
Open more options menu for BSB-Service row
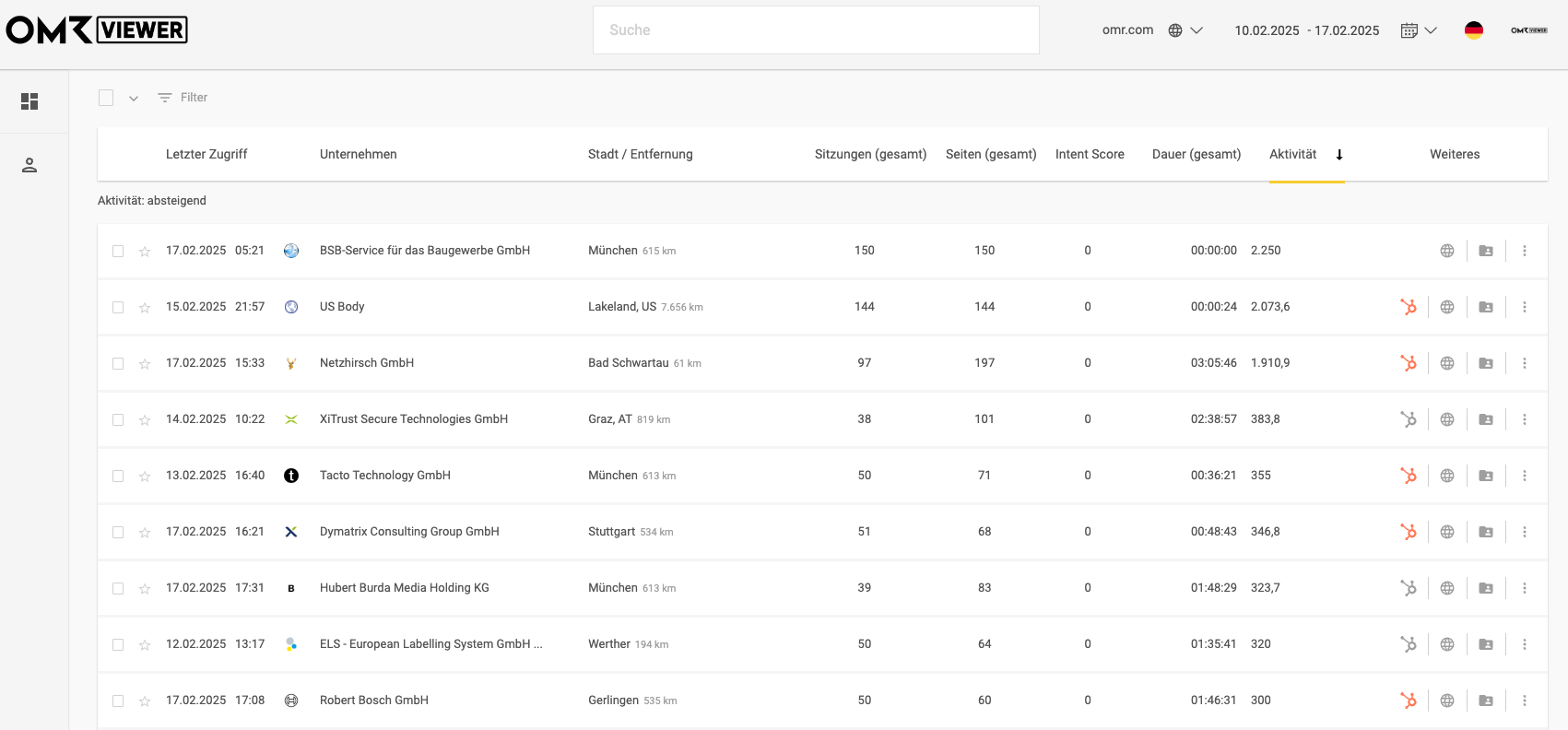[x=1525, y=251]
